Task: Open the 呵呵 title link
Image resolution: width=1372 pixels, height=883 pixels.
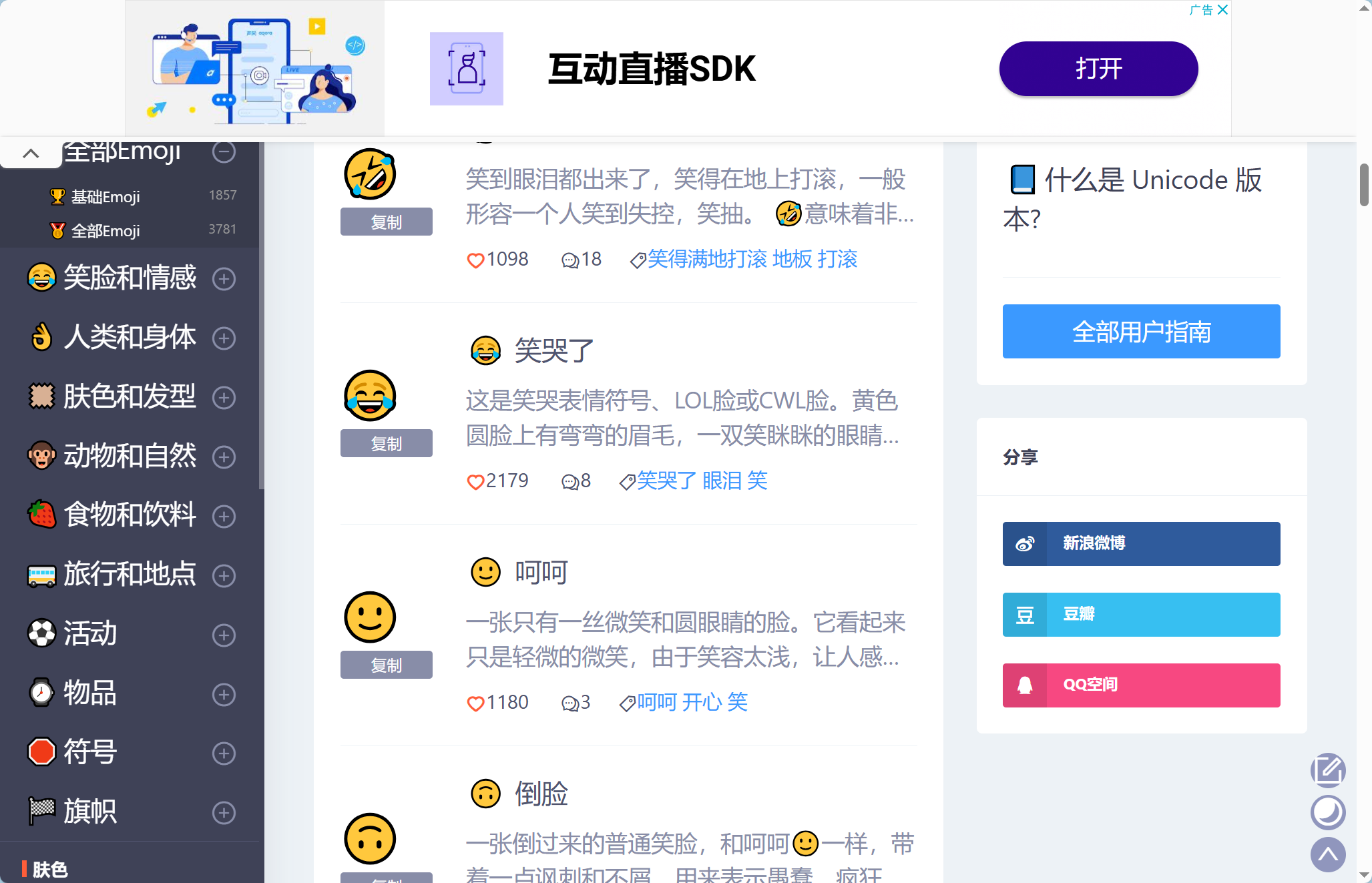Action: [541, 572]
